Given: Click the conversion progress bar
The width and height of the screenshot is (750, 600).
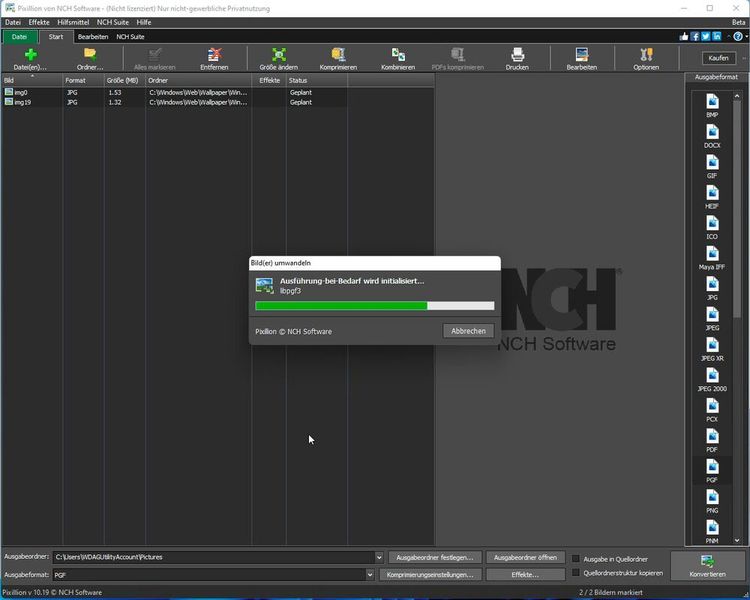Looking at the screenshot, I should click(375, 306).
